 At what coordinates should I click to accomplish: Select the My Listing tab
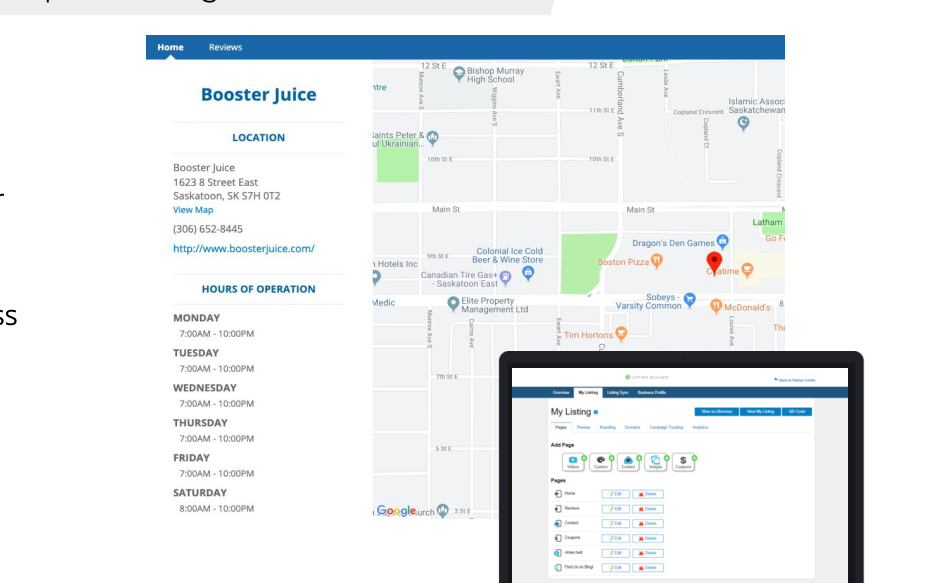click(x=588, y=393)
